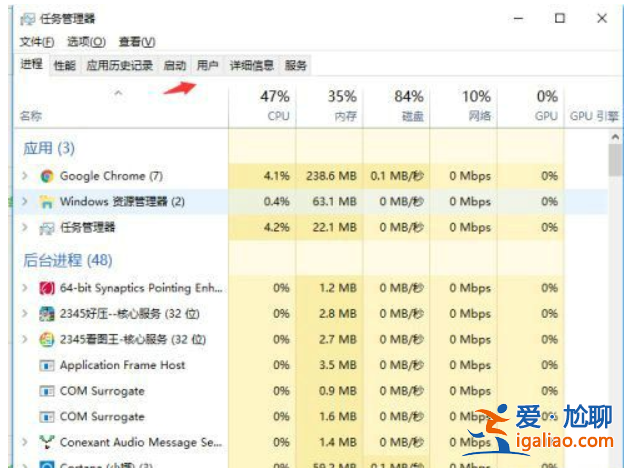The height and width of the screenshot is (468, 626).
Task: Minimize the Task Manager window
Action: [x=518, y=18]
